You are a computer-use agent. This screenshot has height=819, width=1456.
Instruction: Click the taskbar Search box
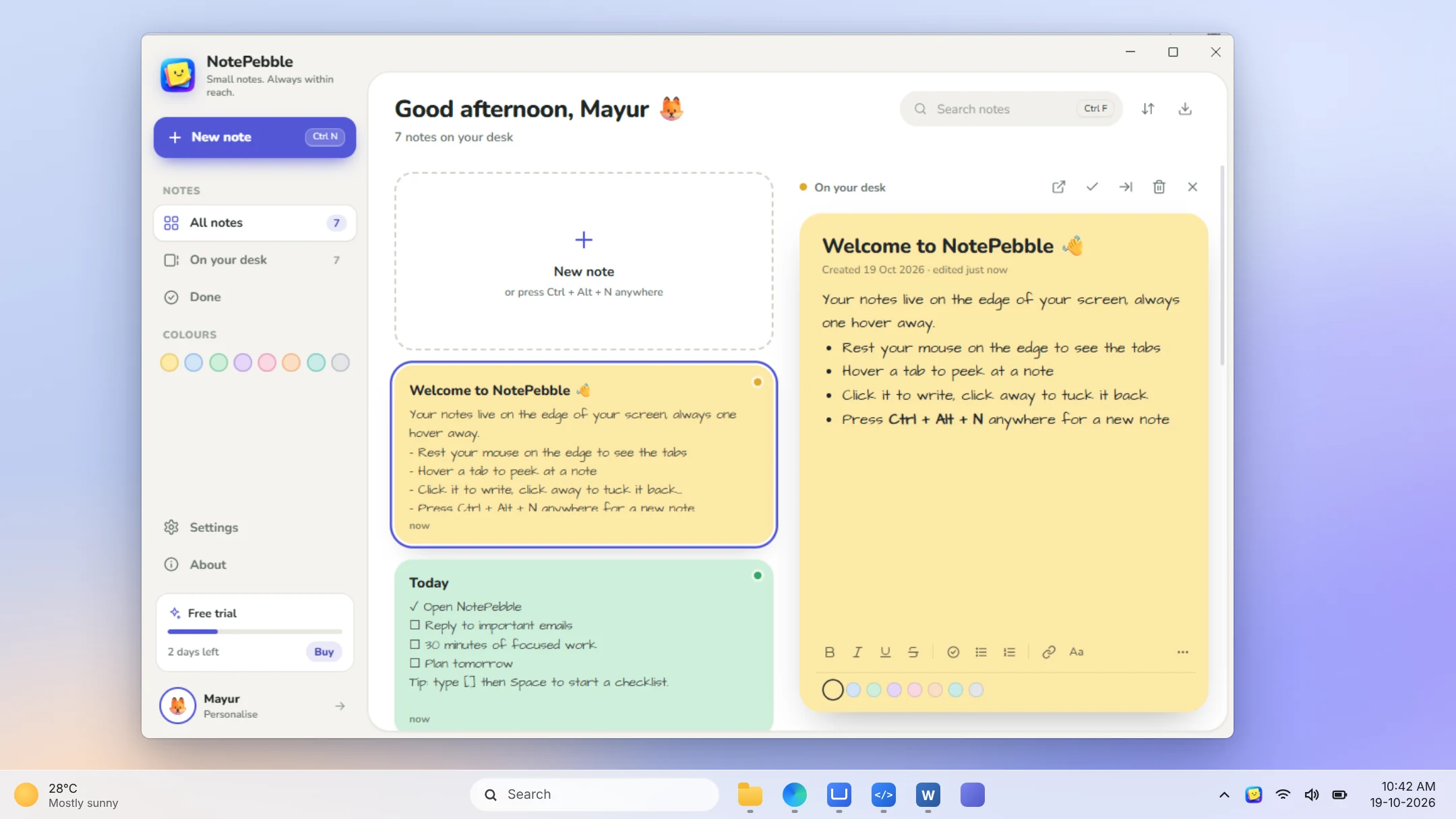(x=595, y=795)
